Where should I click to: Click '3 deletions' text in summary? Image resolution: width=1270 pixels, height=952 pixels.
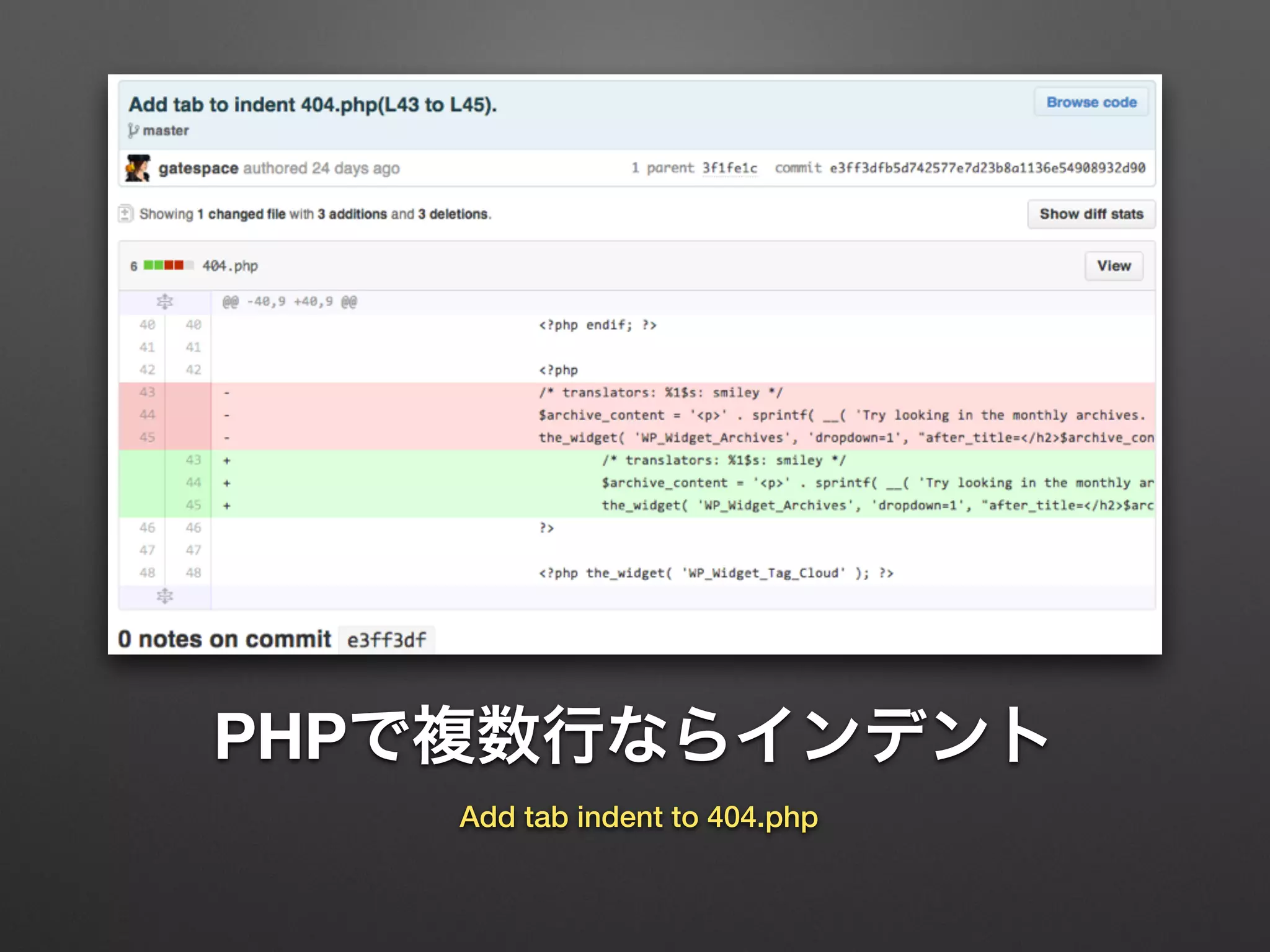(x=453, y=214)
